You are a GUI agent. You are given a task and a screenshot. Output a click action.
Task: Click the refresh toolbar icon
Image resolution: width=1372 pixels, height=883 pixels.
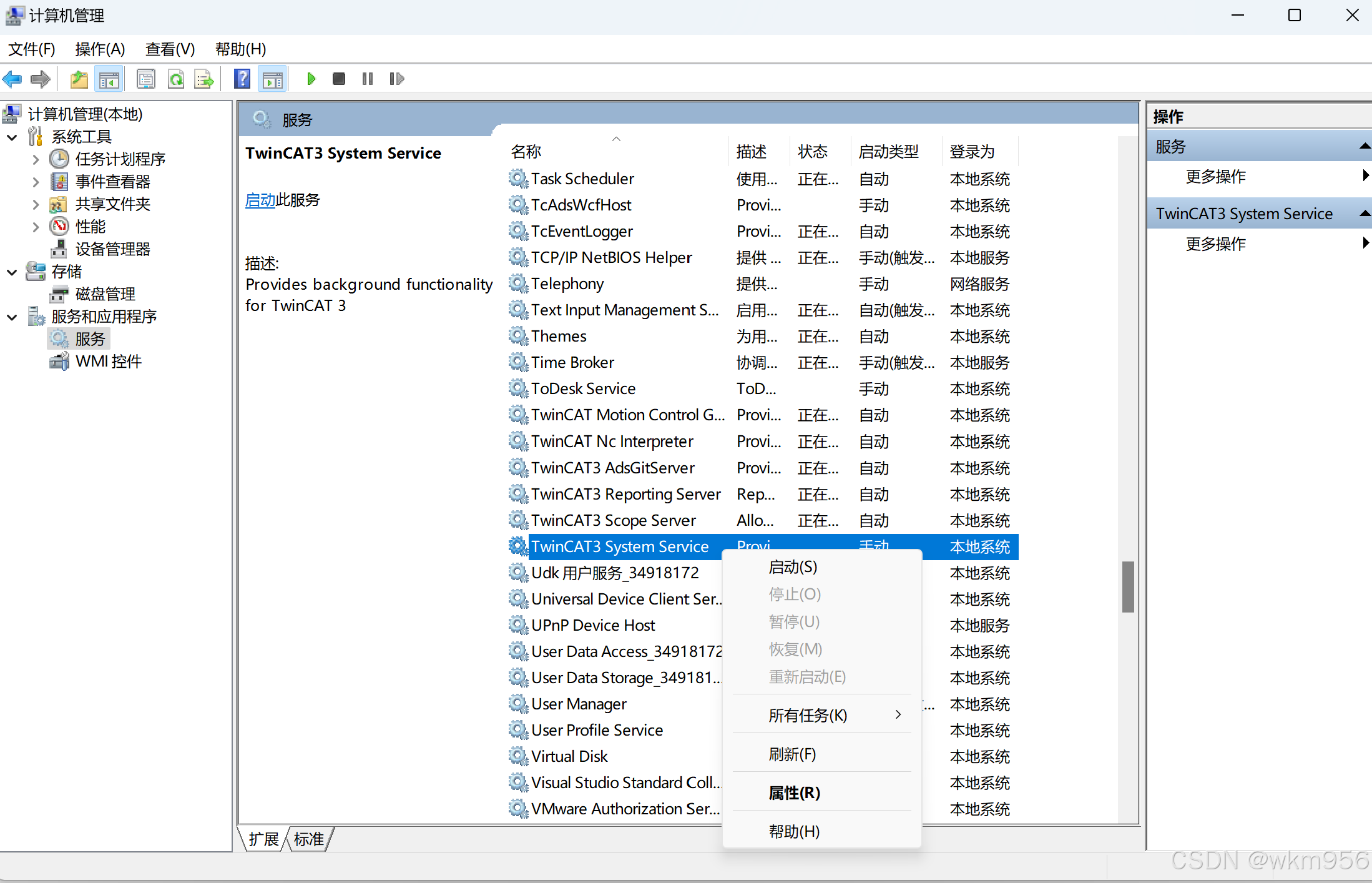177,79
